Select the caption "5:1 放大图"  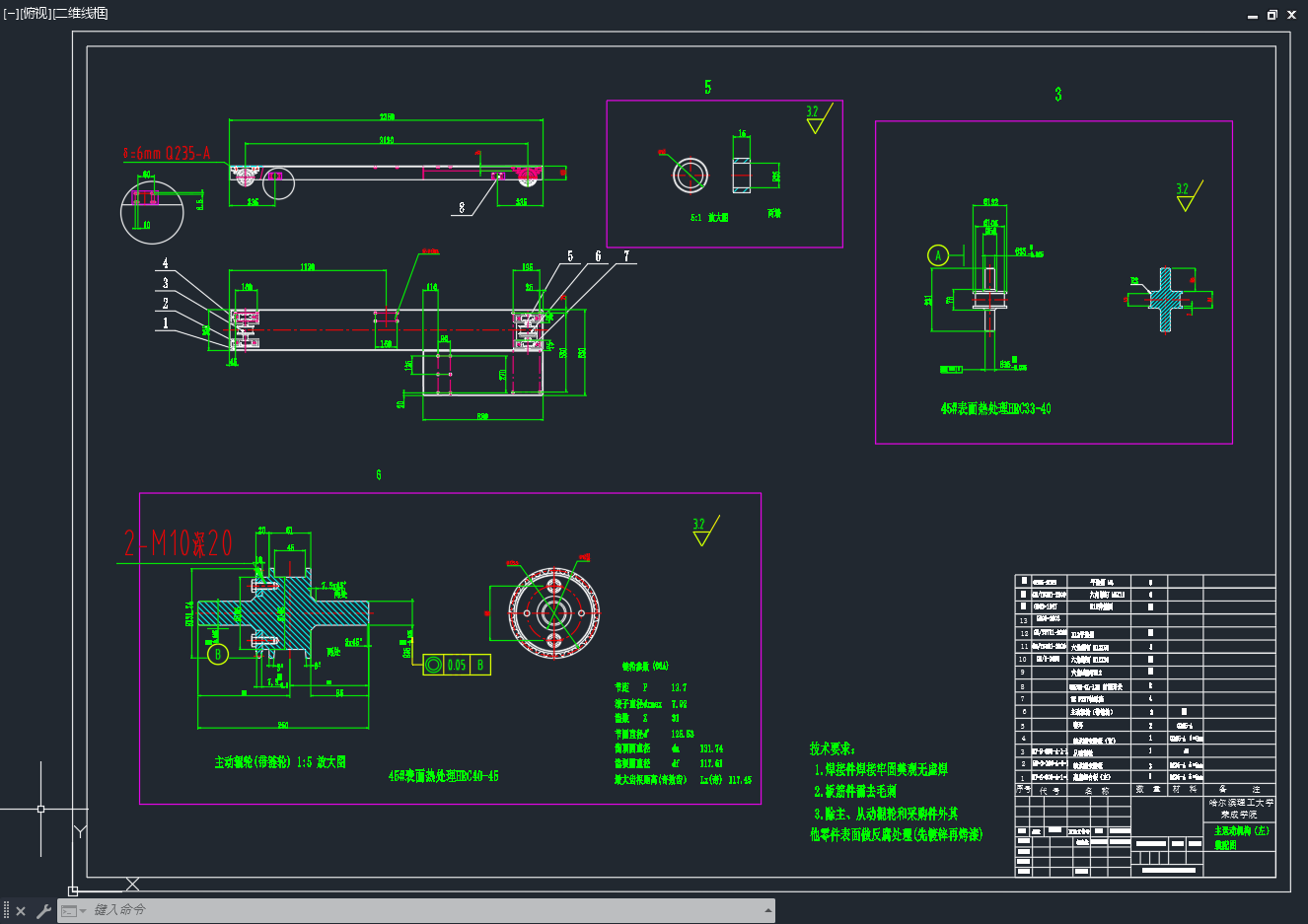(x=709, y=217)
